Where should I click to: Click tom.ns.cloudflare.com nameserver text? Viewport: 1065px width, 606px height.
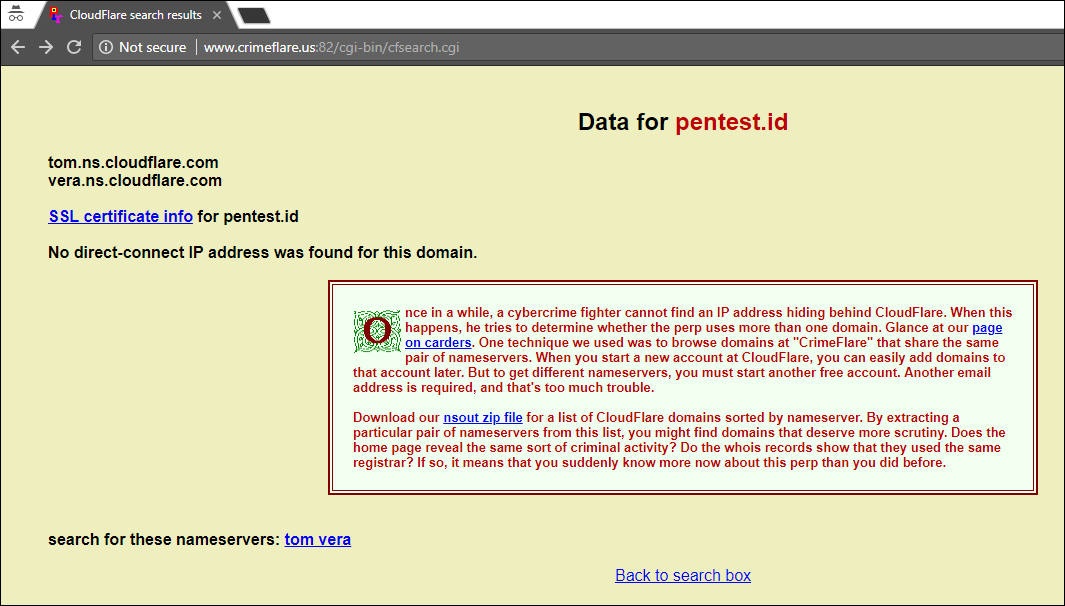click(133, 162)
